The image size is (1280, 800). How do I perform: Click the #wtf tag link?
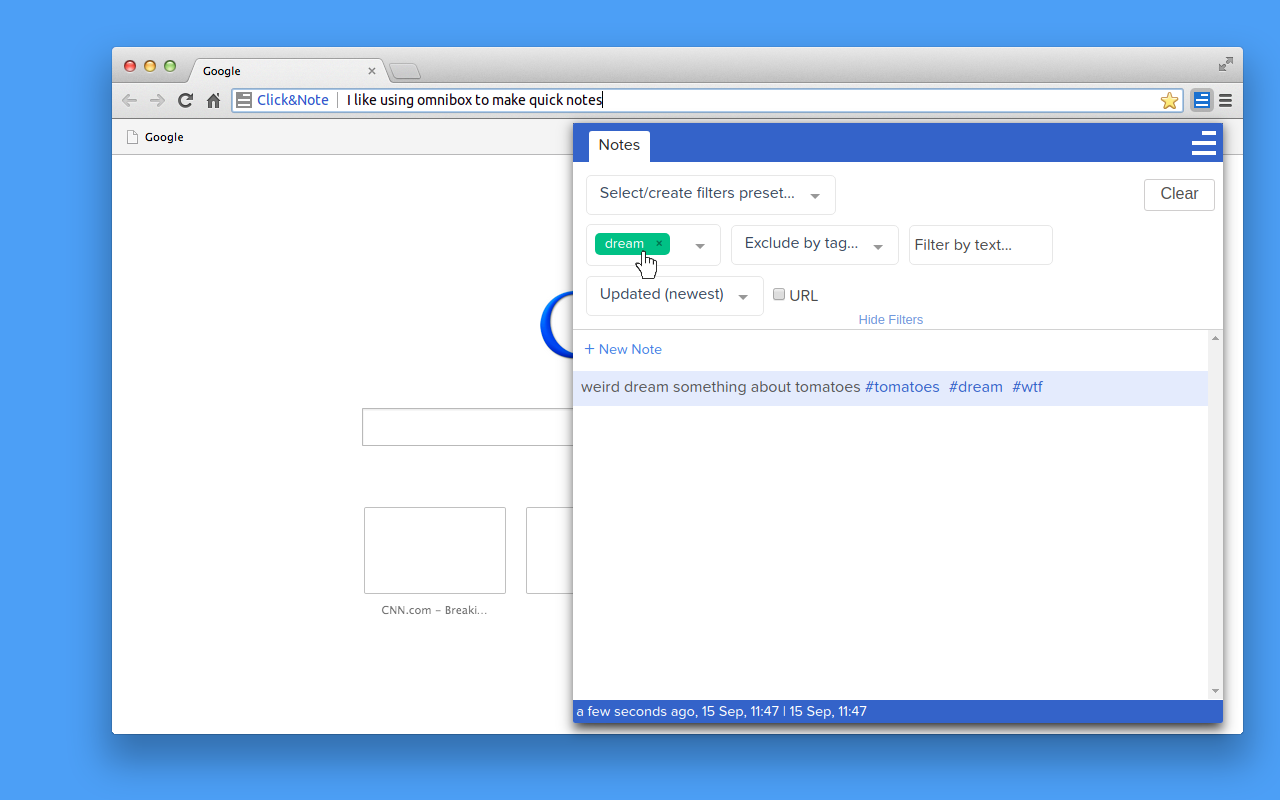[x=1027, y=387]
